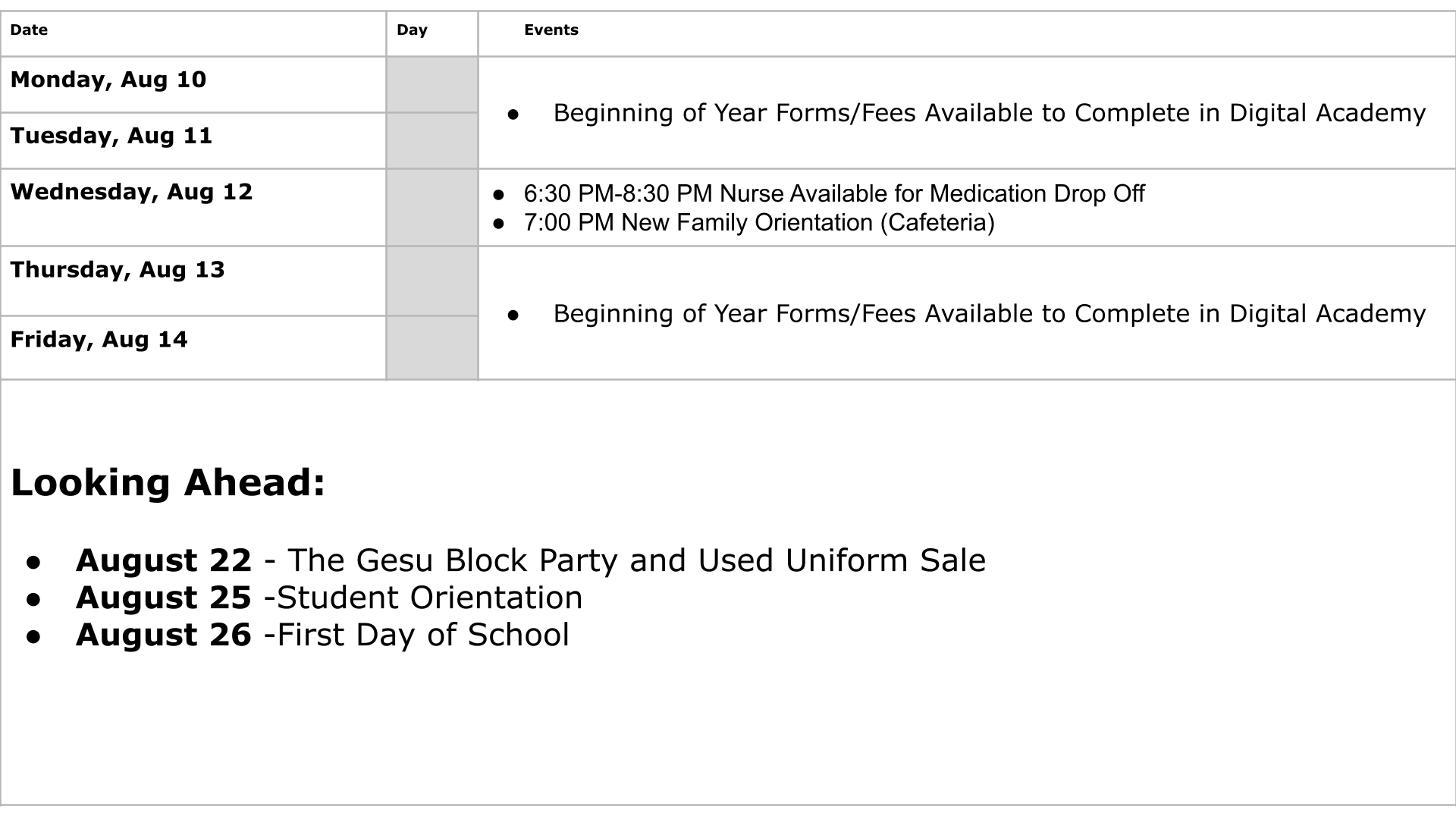Click the Events column header
The height and width of the screenshot is (819, 1456).
point(967,33)
